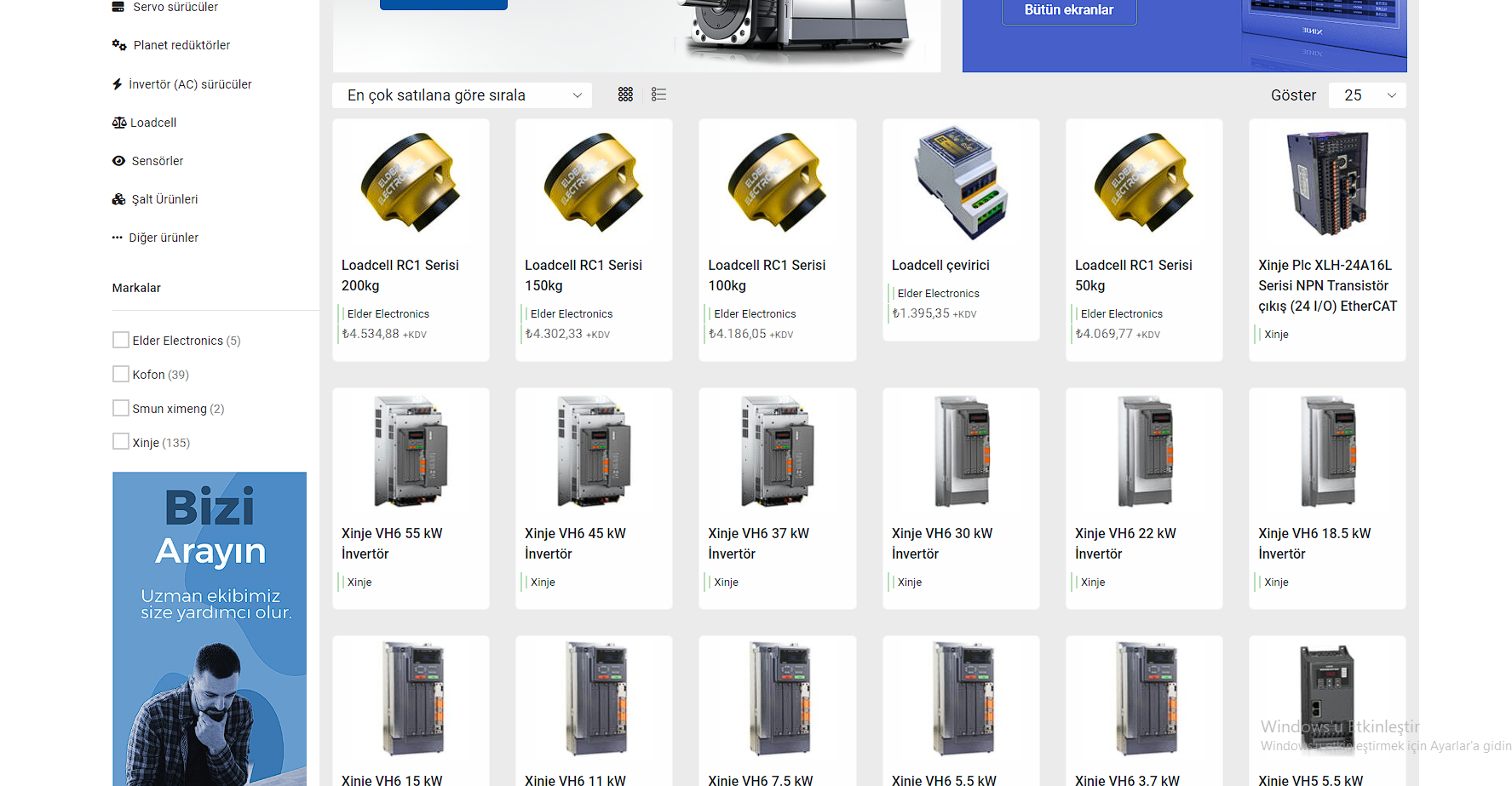Screen dimensions: 1512x786
Task: Click Loadcell RC1 150kg product image
Action: pos(594,182)
